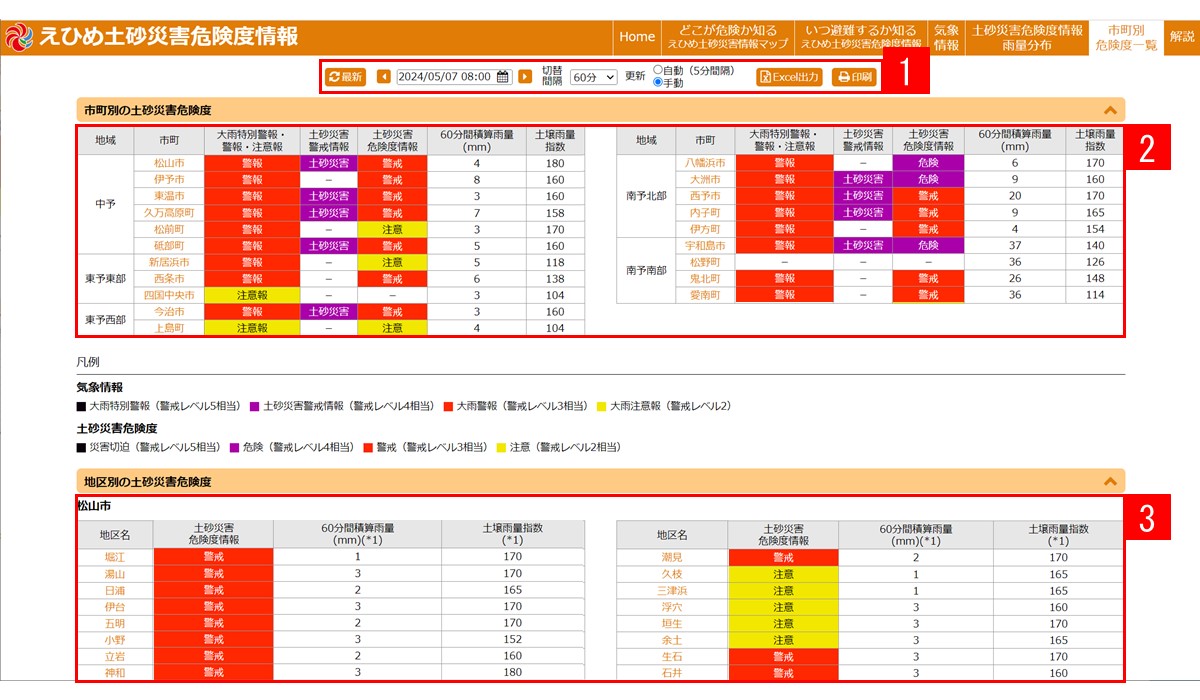
Task: Select the 手動 update radio button
Action: [658, 83]
